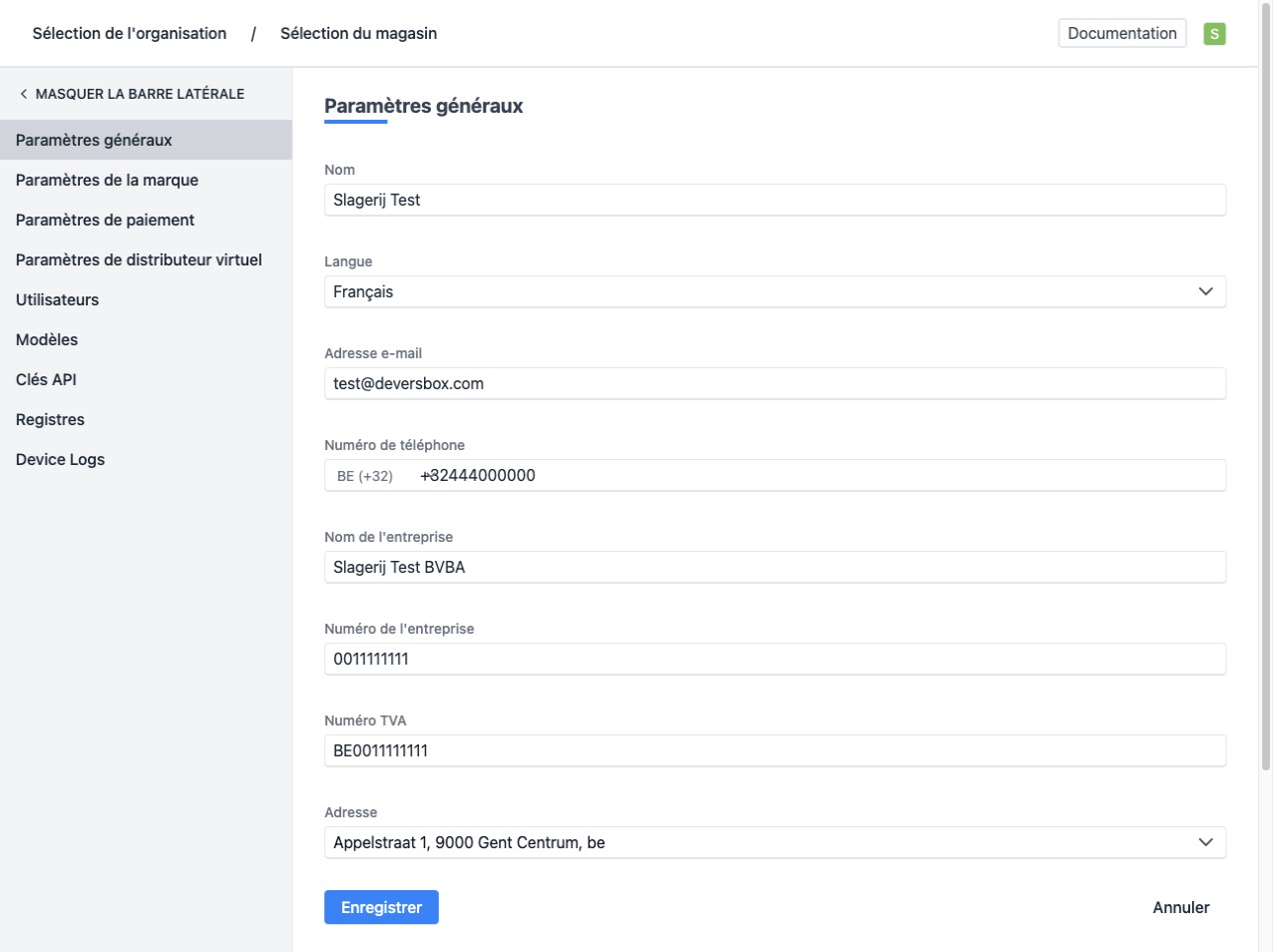Screen dimensions: 1273x952
Task: Open Clés API settings
Action: [x=46, y=379]
